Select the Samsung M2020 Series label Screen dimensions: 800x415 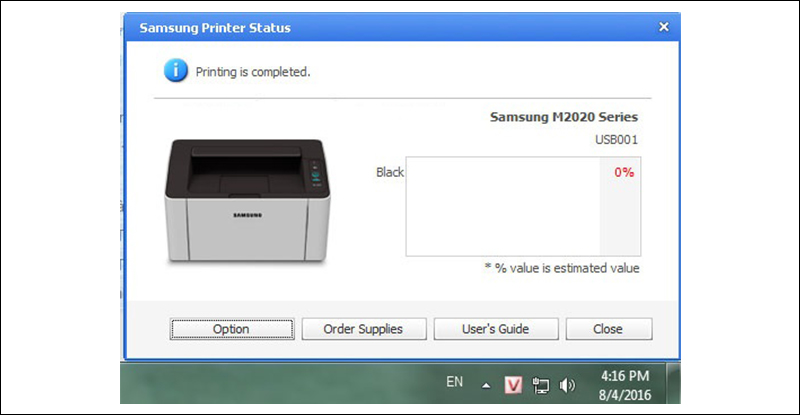click(x=563, y=117)
